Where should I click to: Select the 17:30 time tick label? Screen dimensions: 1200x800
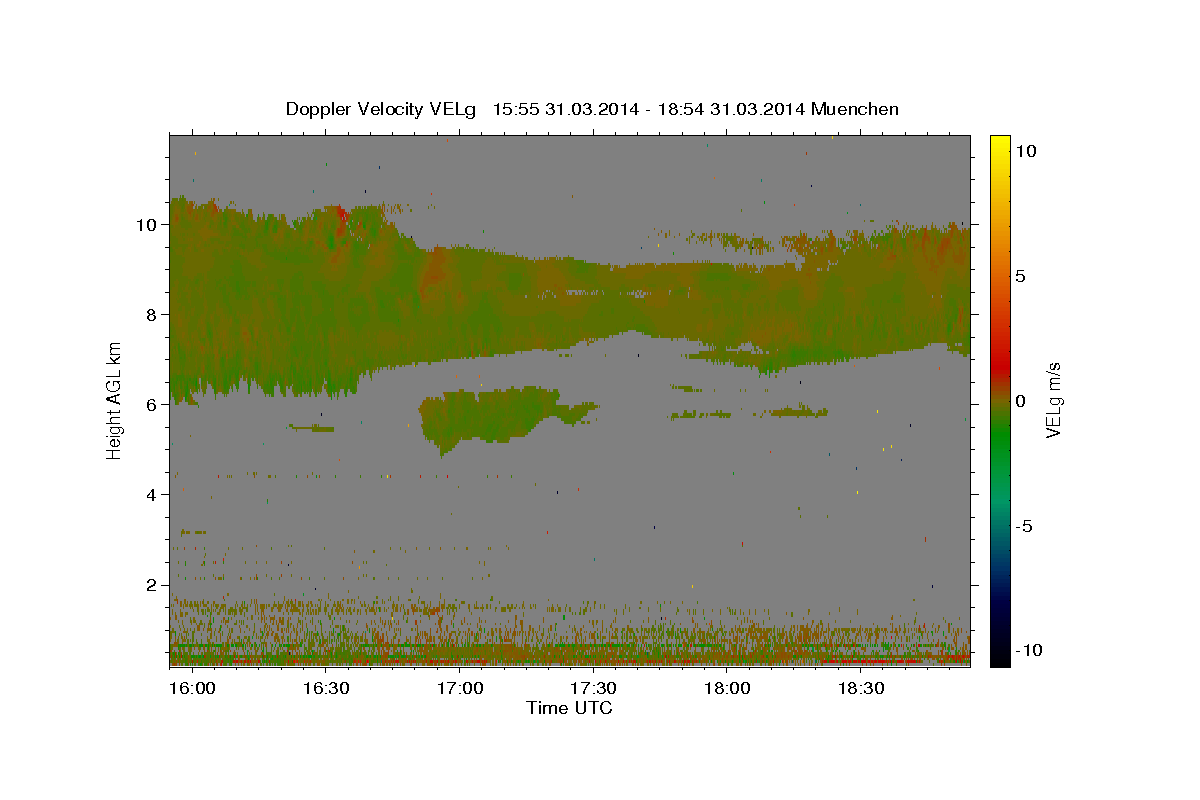(x=594, y=688)
